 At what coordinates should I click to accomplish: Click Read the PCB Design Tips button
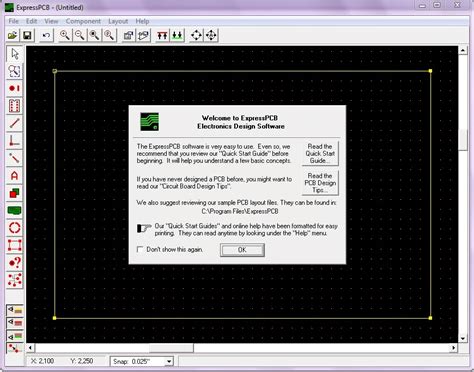pyautogui.click(x=320, y=183)
